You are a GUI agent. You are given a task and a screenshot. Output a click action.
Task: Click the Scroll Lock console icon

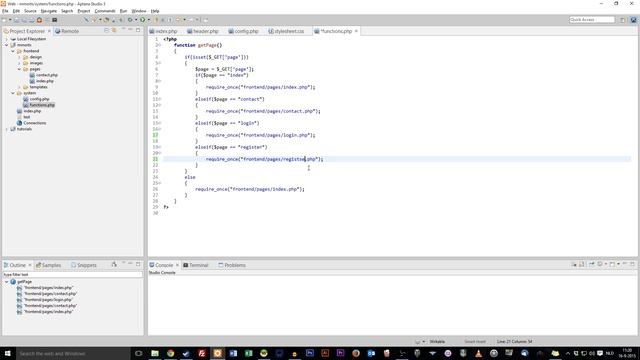582,264
